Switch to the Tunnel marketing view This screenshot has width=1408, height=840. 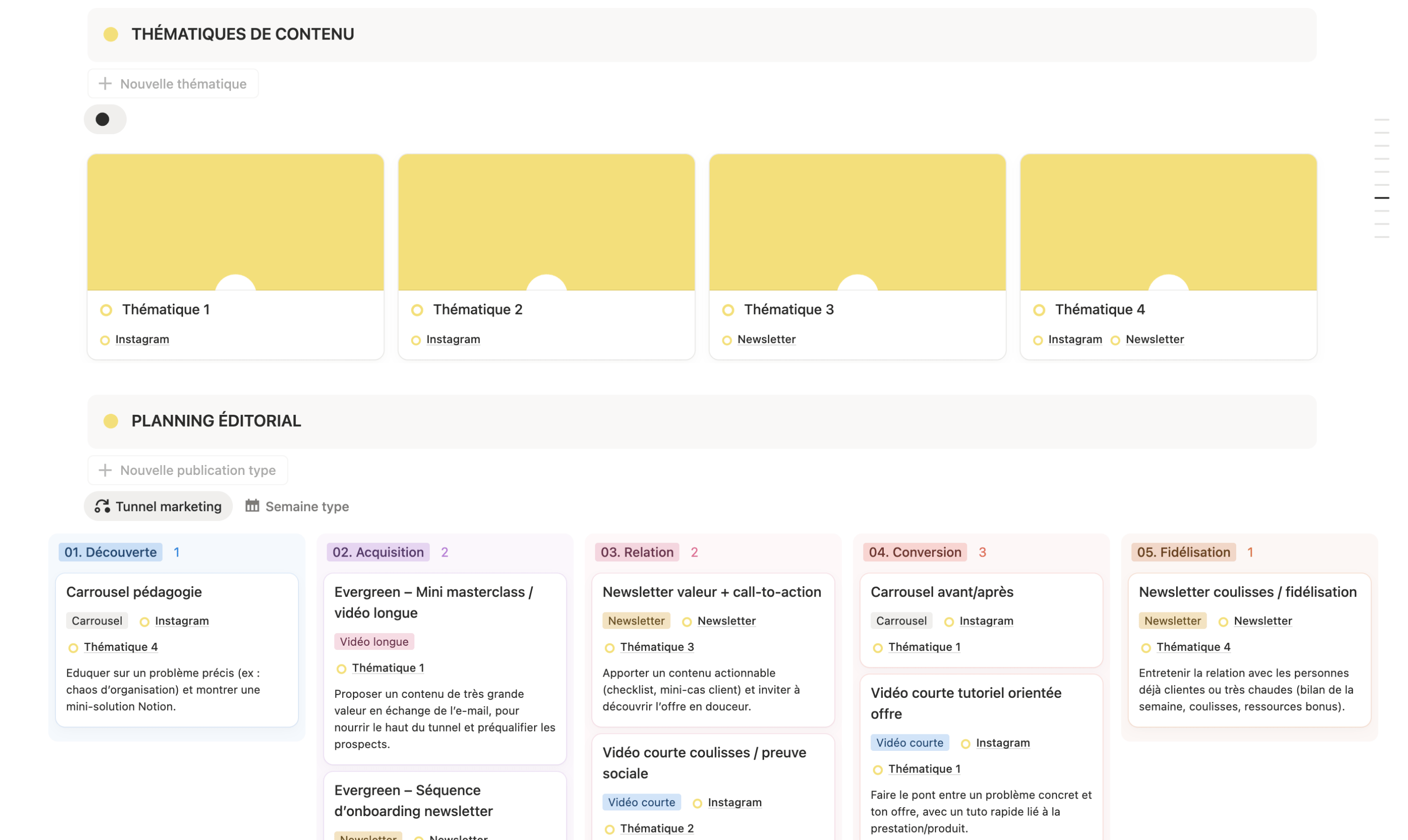[x=158, y=505]
